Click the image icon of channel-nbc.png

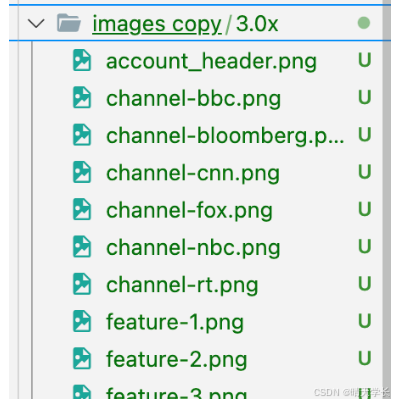(82, 247)
